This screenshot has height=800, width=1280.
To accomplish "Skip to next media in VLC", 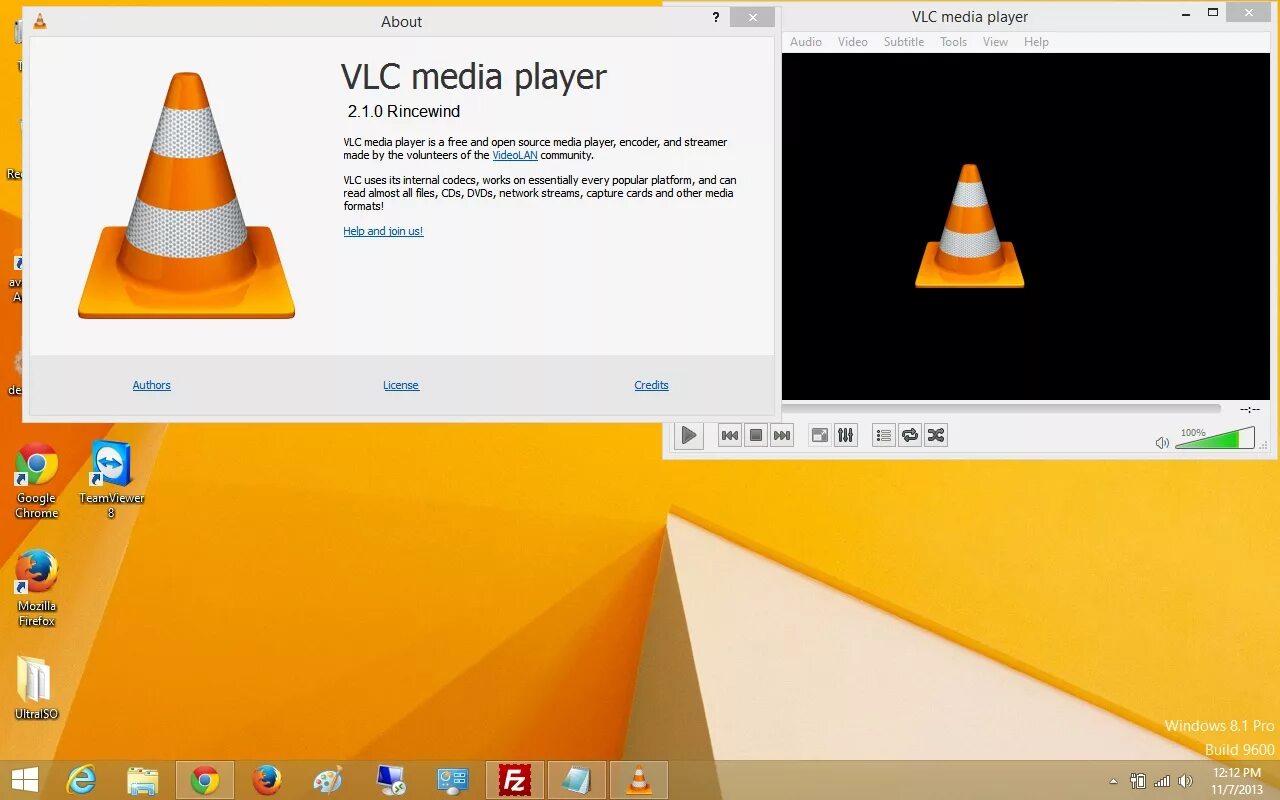I will pyautogui.click(x=782, y=435).
